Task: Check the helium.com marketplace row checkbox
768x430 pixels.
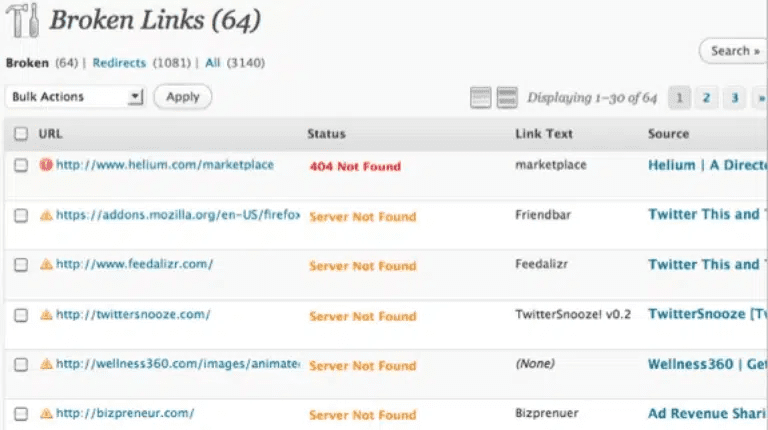Action: click(x=21, y=166)
